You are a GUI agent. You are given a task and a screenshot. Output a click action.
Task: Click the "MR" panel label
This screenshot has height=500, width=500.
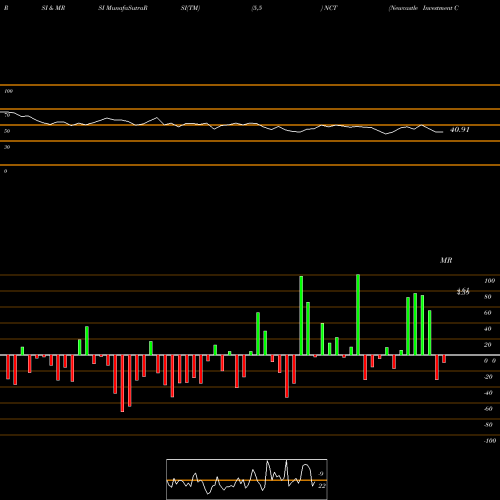coord(446,260)
